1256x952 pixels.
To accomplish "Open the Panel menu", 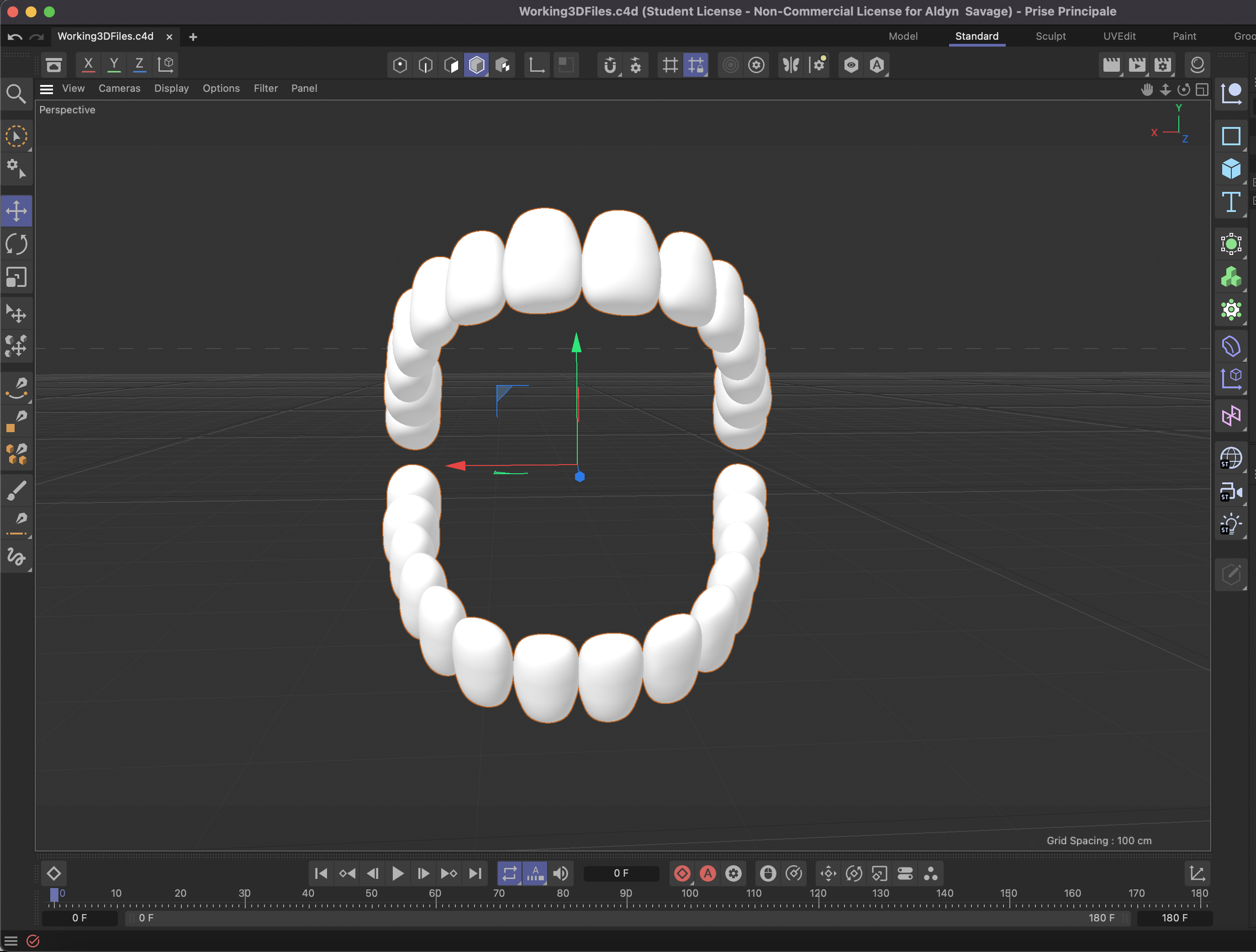I will 304,89.
